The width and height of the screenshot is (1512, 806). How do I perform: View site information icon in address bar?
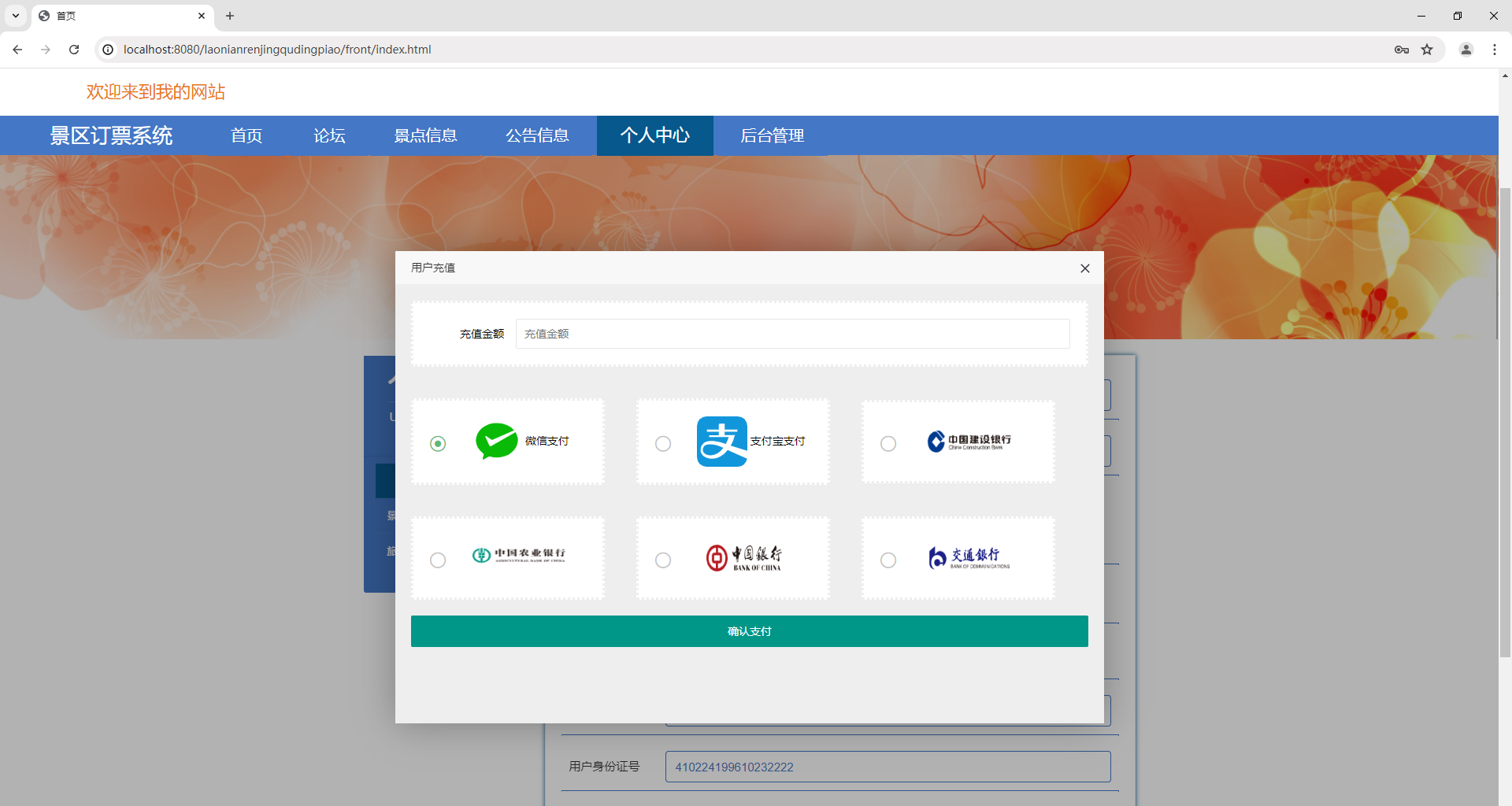click(x=108, y=50)
